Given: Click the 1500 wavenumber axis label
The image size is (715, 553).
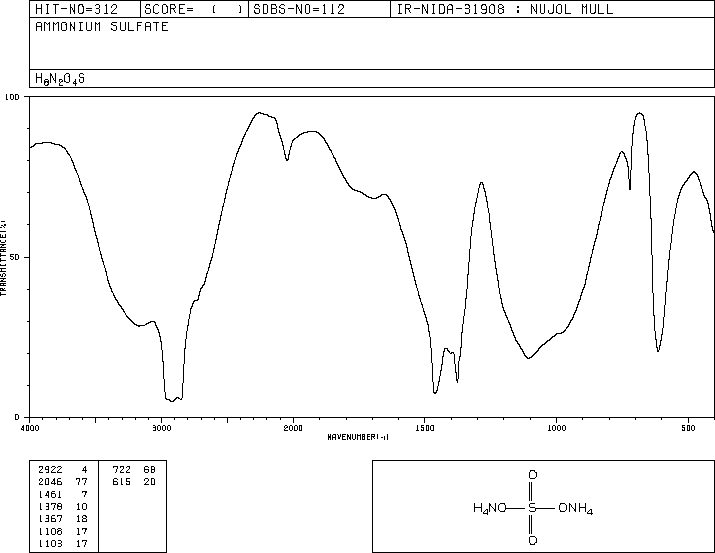Looking at the screenshot, I should pos(425,428).
